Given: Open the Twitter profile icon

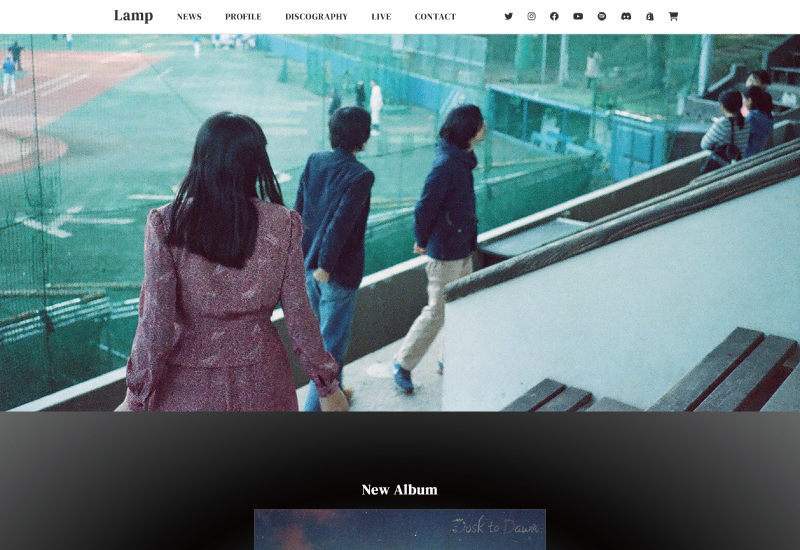Looking at the screenshot, I should 508,17.
